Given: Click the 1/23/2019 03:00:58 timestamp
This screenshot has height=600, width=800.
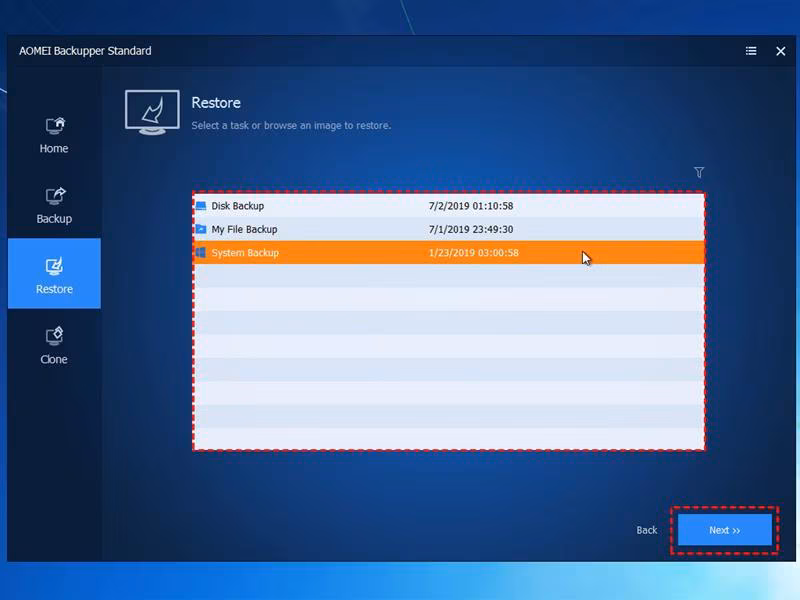Looking at the screenshot, I should click(473, 253).
